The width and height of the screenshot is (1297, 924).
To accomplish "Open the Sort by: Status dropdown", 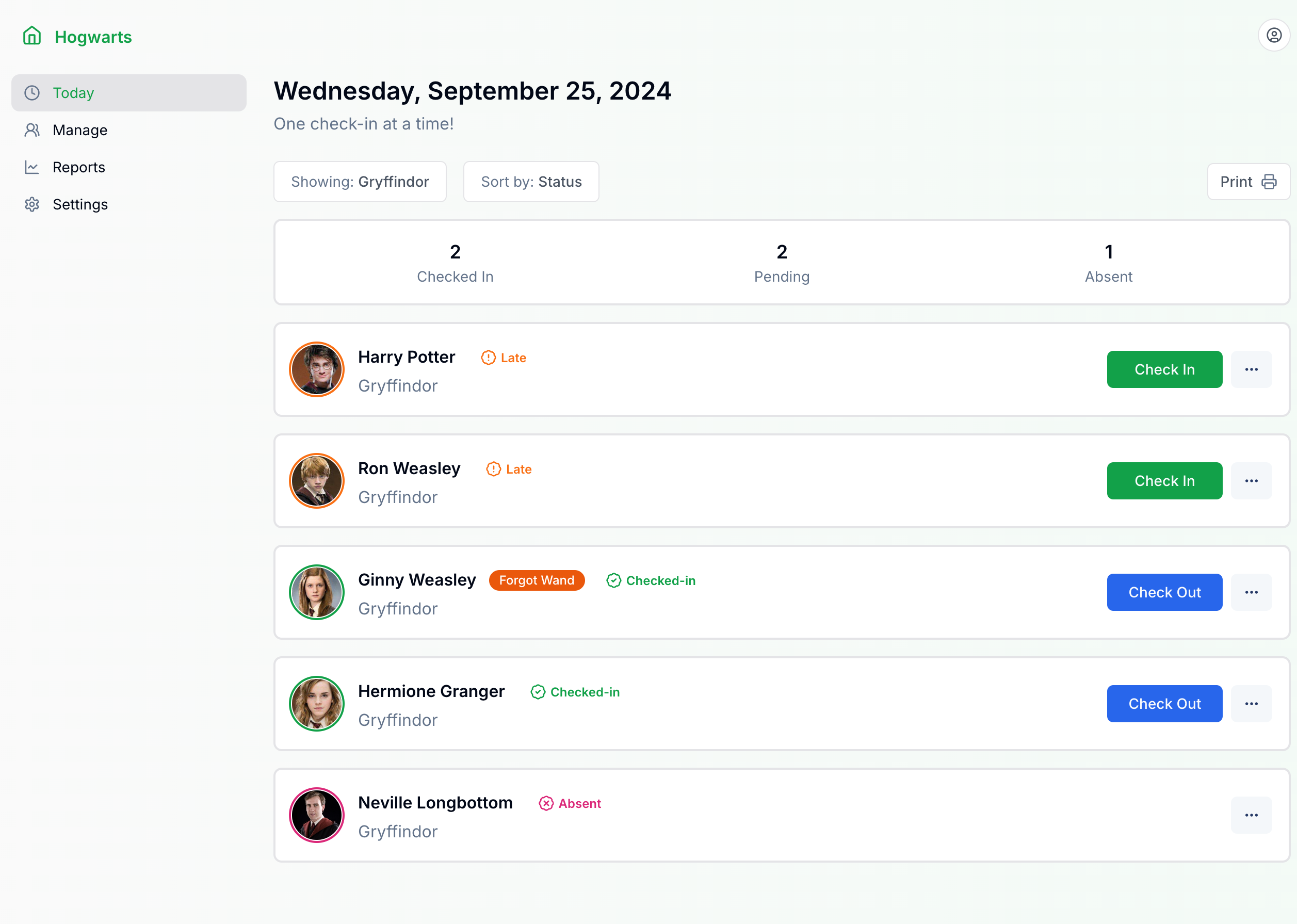I will [x=531, y=182].
